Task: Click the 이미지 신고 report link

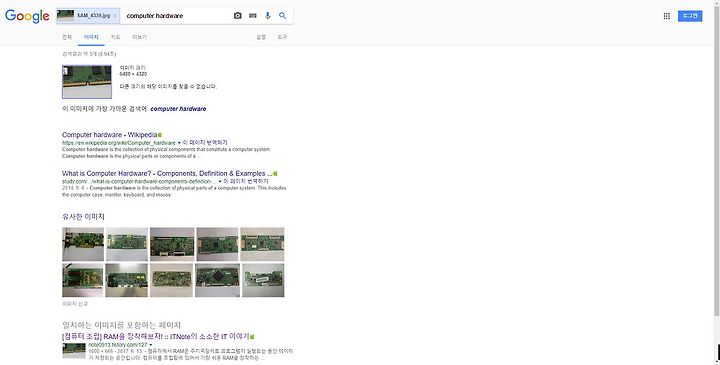Action: tap(75, 304)
